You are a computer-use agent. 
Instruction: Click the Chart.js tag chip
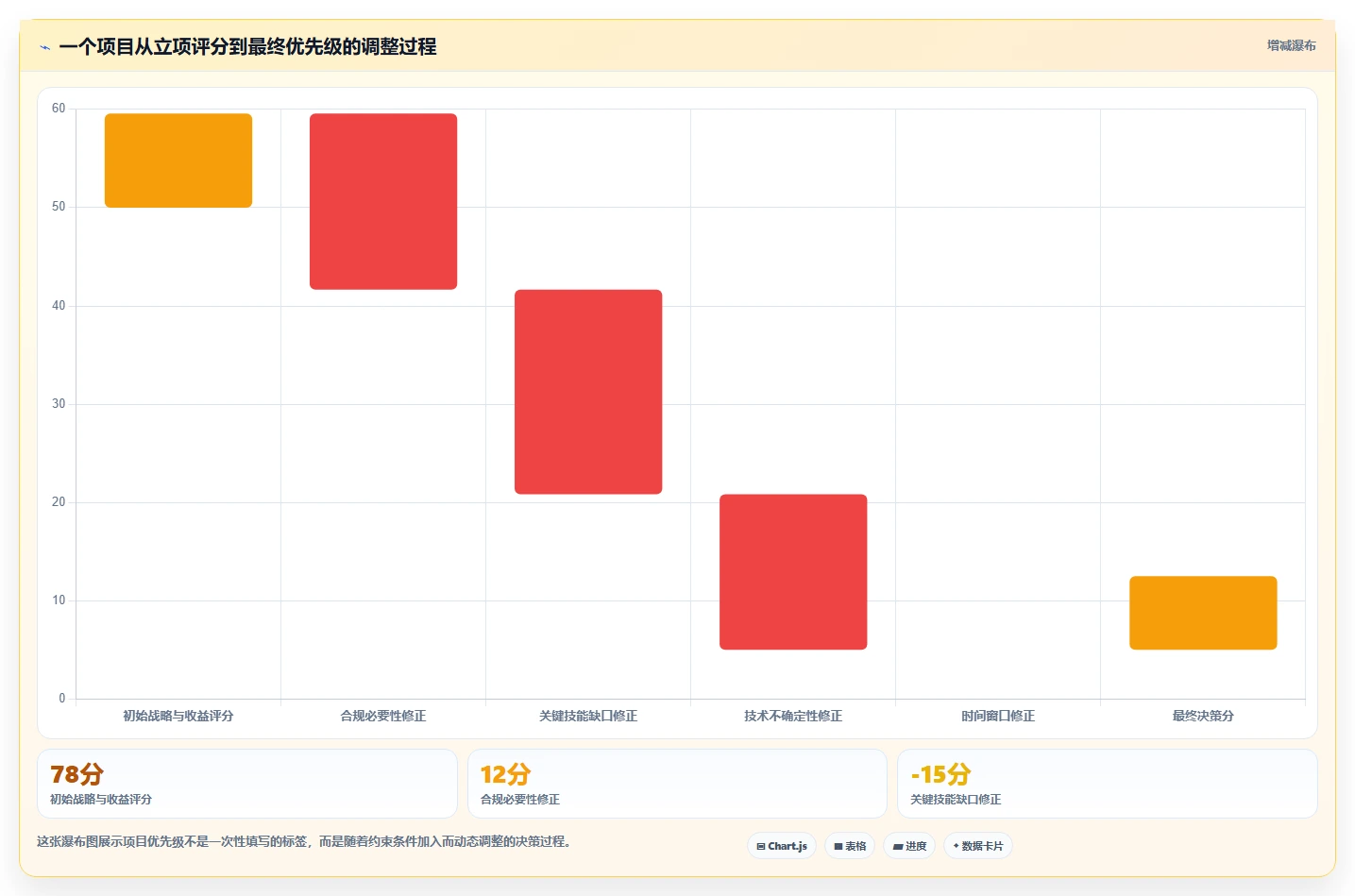point(782,846)
